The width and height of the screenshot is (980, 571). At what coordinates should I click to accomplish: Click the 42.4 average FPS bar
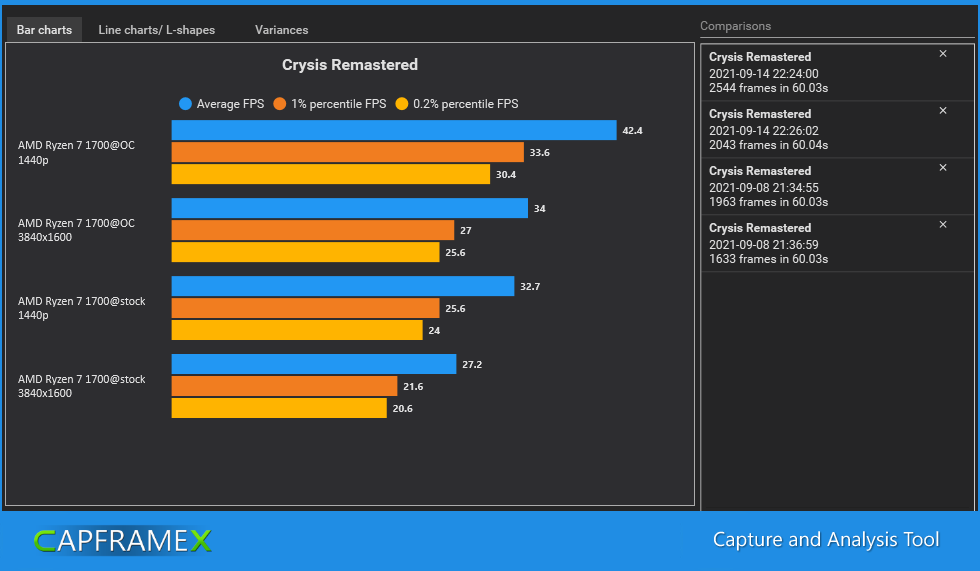pyautogui.click(x=394, y=130)
